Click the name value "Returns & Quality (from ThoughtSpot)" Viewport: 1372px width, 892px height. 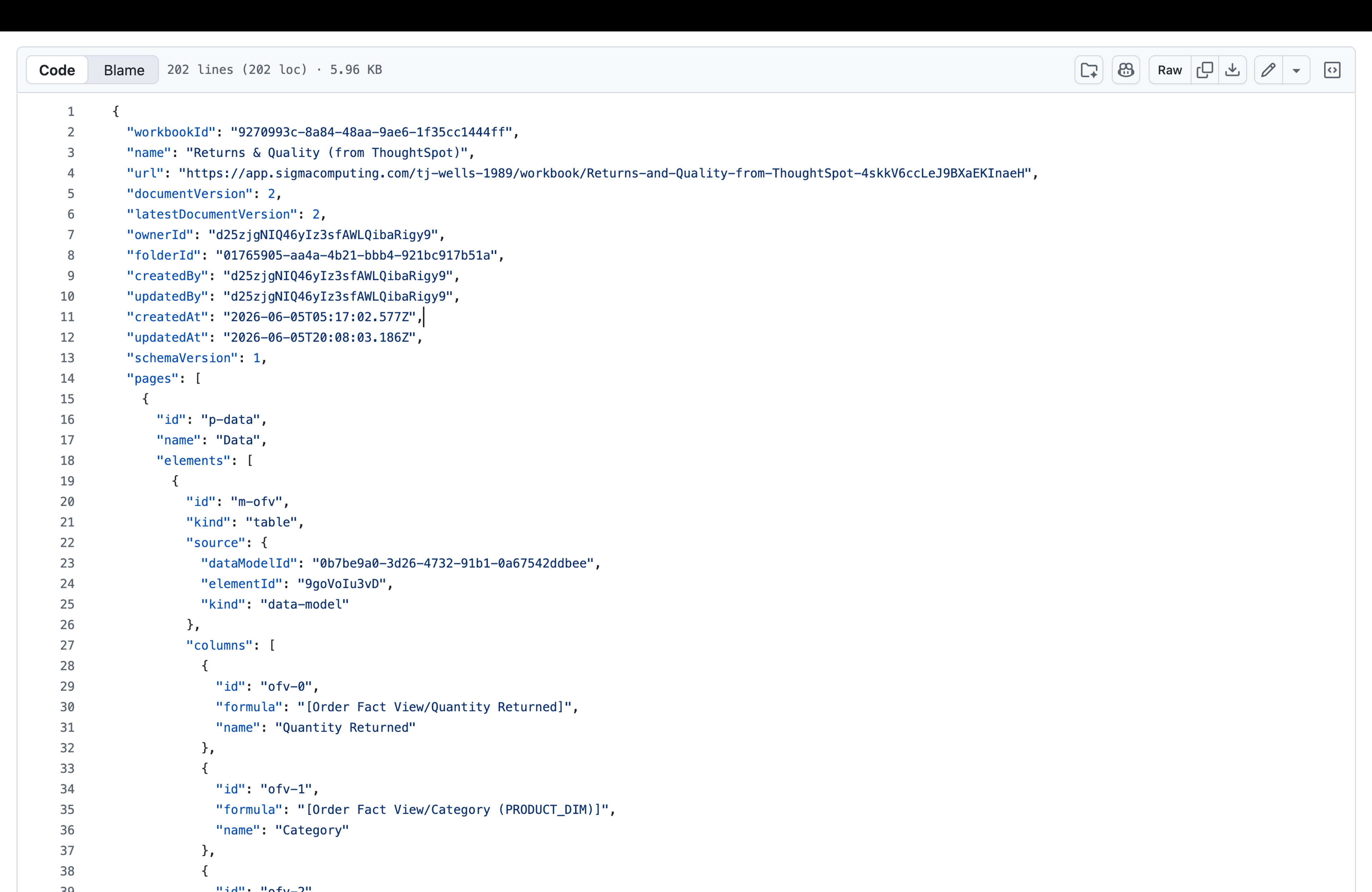click(327, 153)
